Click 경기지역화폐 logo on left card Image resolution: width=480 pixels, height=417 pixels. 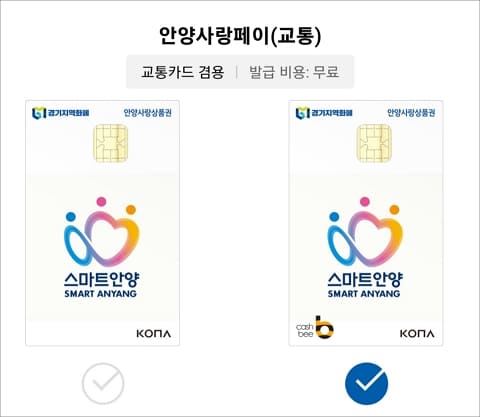click(x=61, y=113)
